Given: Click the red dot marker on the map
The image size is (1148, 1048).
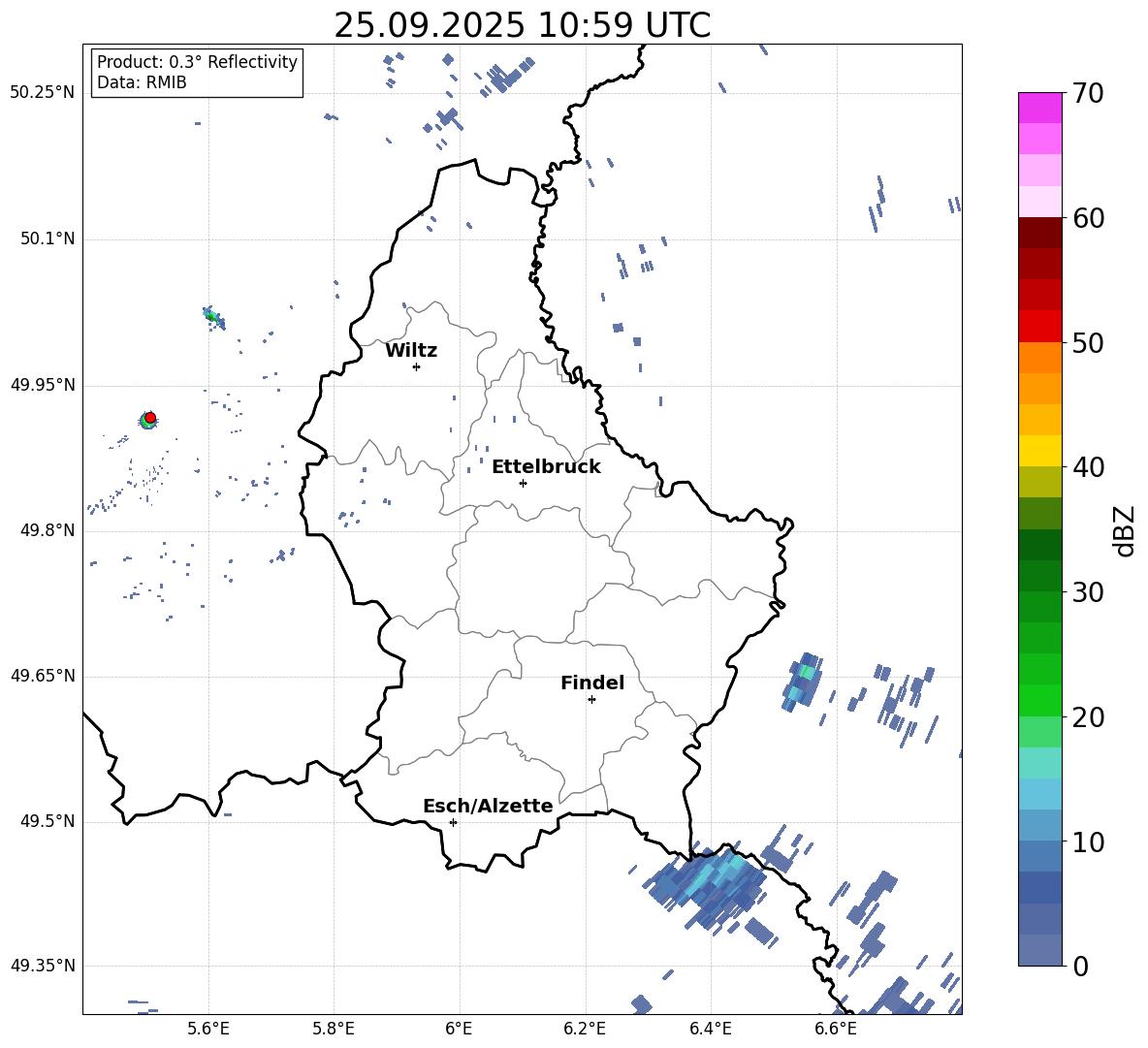Looking at the screenshot, I should [150, 417].
